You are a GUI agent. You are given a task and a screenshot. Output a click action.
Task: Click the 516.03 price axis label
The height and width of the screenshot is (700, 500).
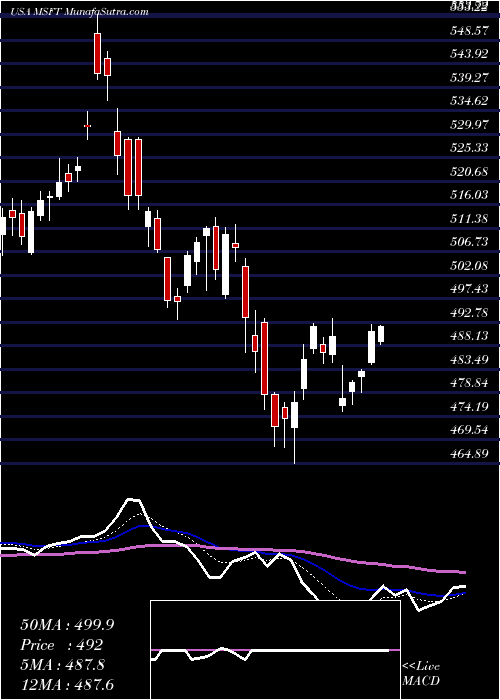468,195
